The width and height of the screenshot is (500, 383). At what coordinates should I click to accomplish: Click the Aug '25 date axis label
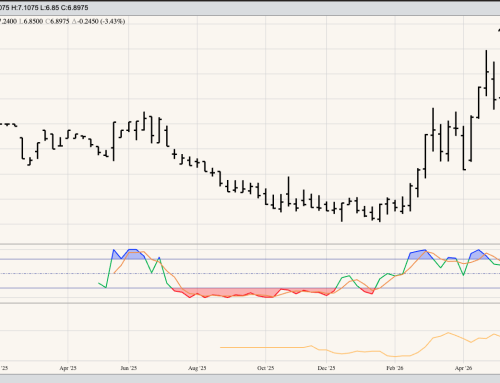[197, 368]
